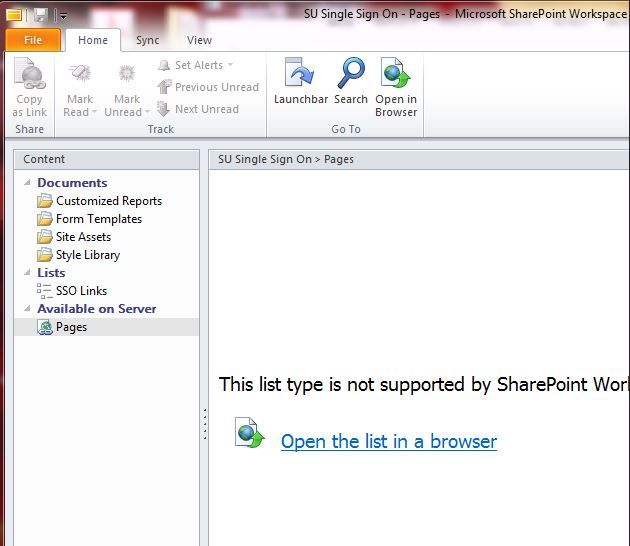Select the Style Library folder
Screen dimensions: 630x546
click(106, 255)
